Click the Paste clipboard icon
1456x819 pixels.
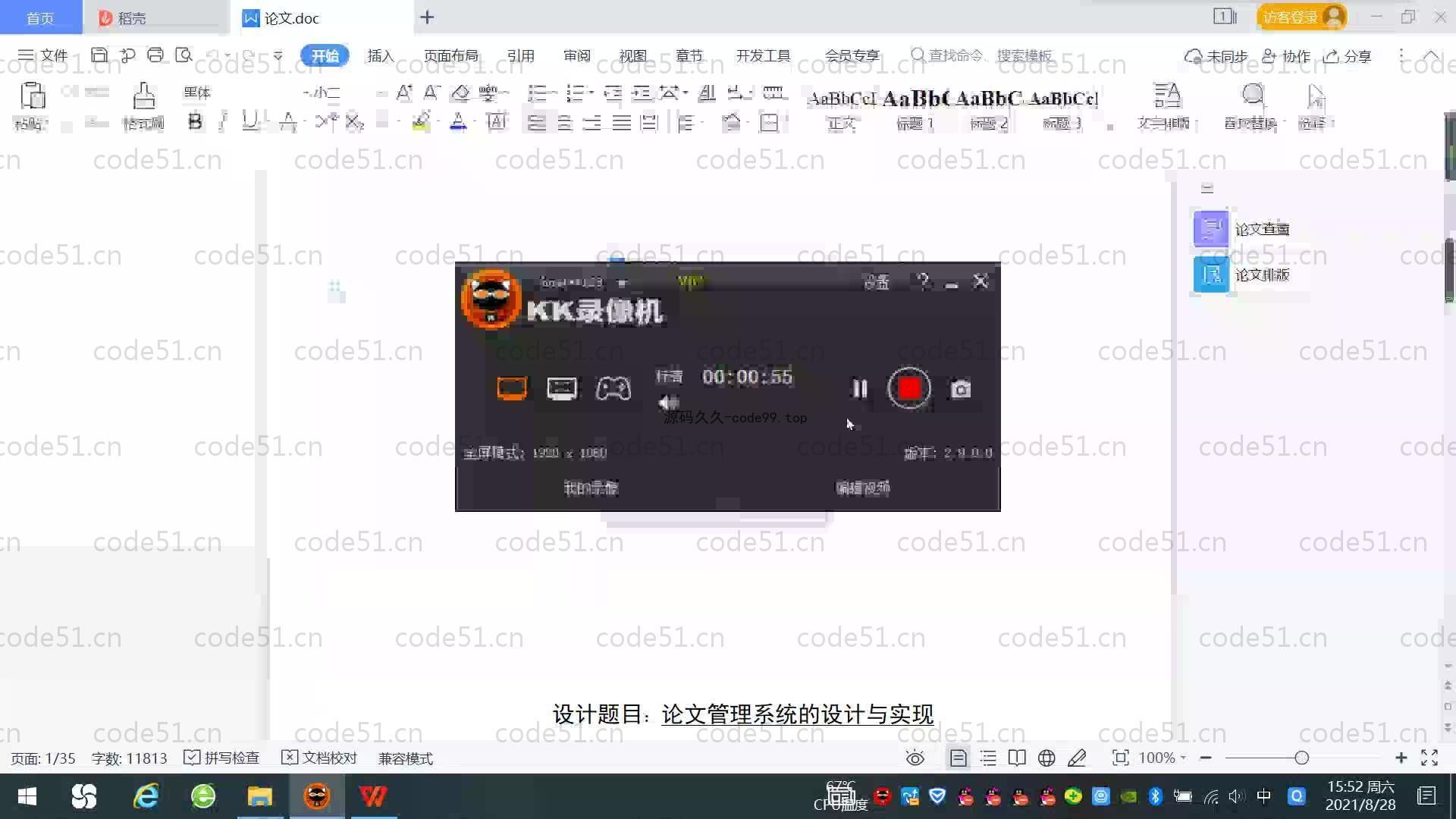point(32,96)
